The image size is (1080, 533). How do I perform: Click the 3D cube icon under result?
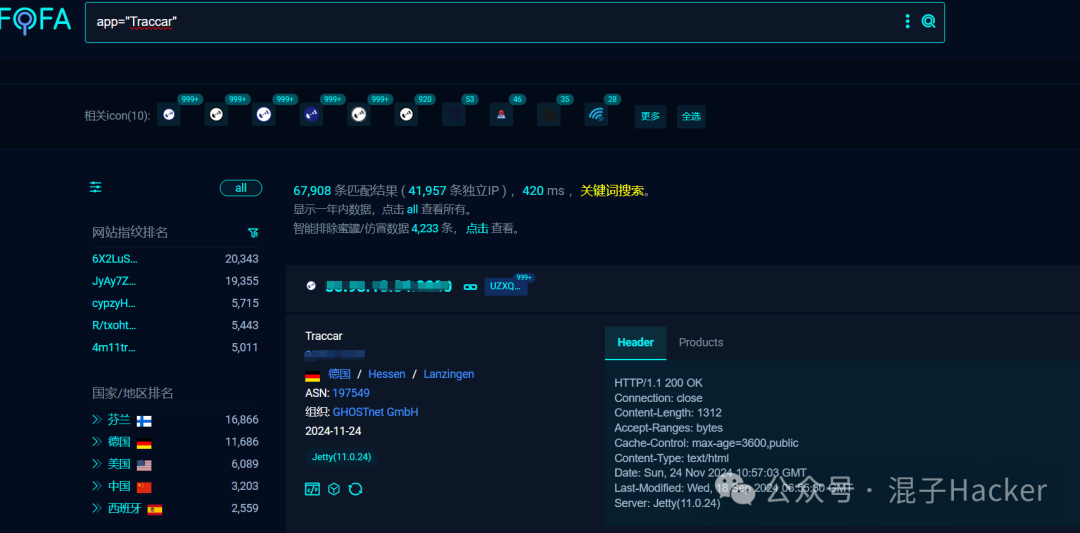[333, 489]
